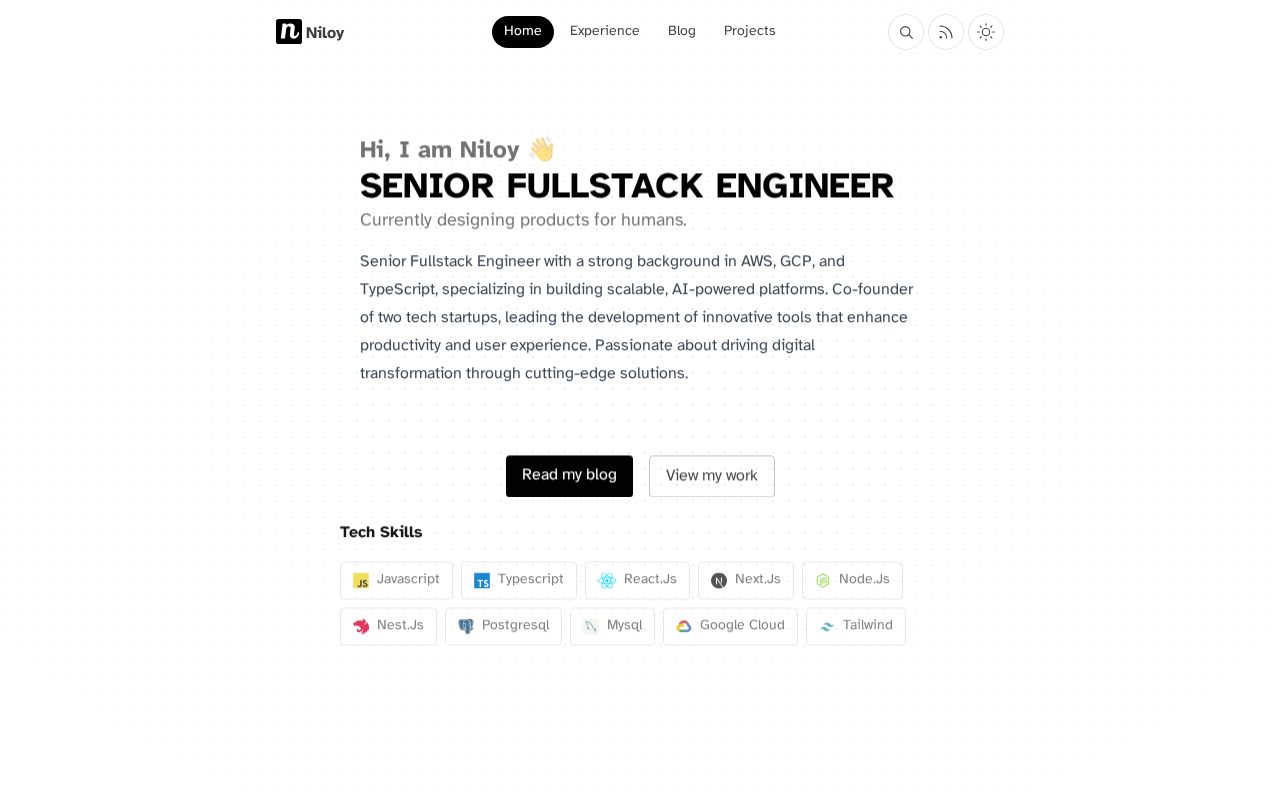Go to the Home nav tab

(x=523, y=32)
